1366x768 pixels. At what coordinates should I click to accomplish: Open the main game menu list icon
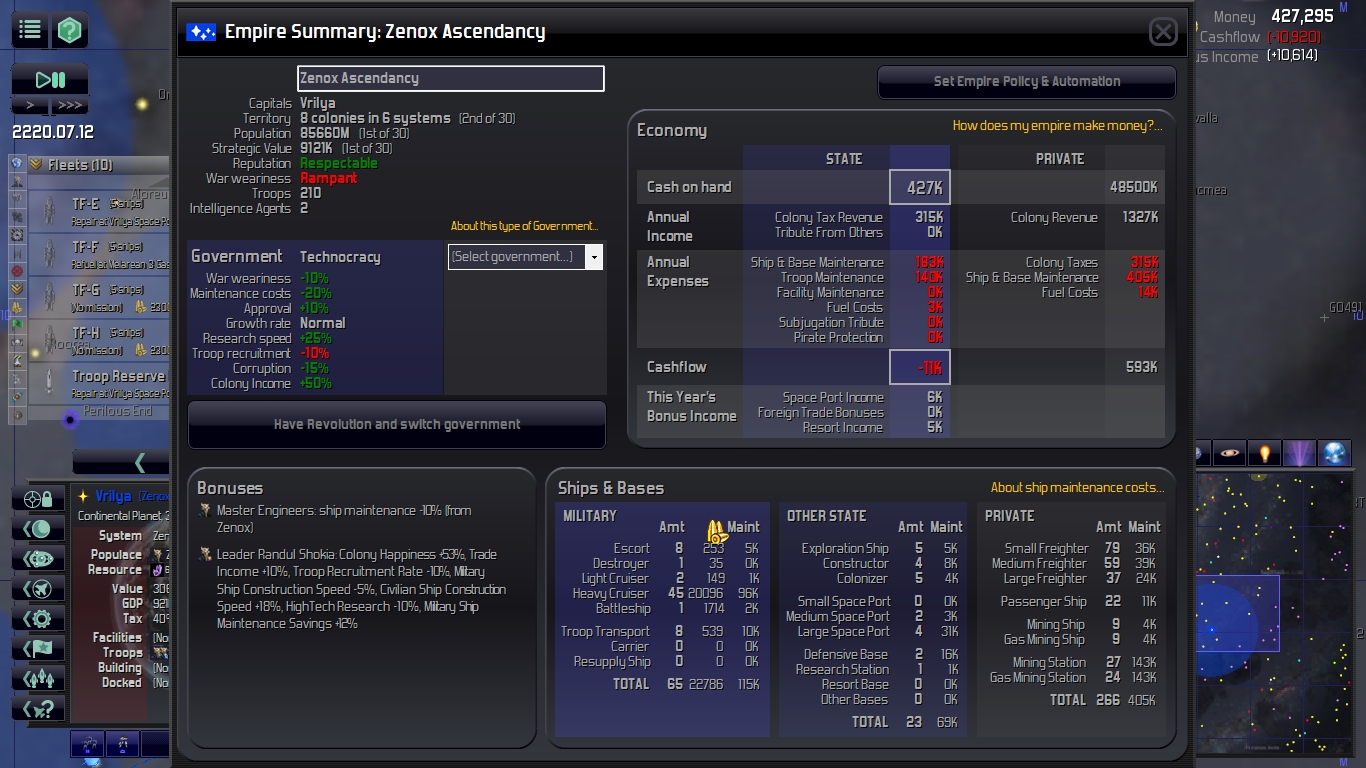point(30,30)
